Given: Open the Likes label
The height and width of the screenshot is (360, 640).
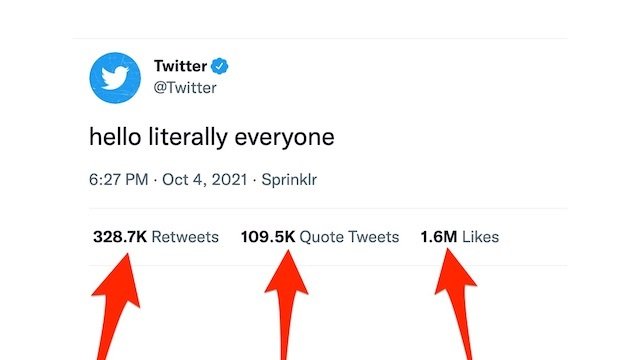Looking at the screenshot, I should pyautogui.click(x=480, y=237).
